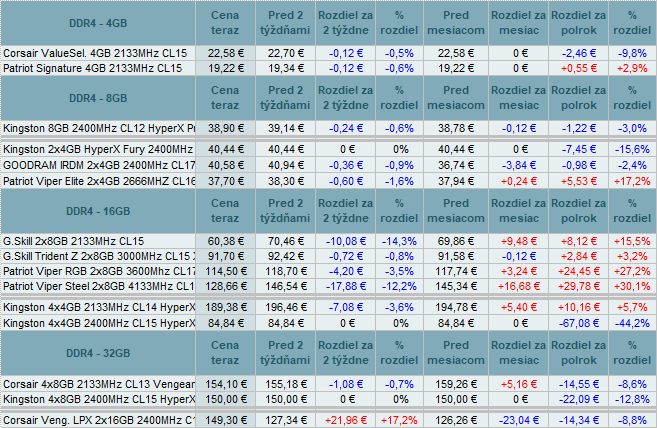The image size is (657, 428).
Task: Click Corsair Veng. LPX 2x16GB 2400MHz name
Action: click(99, 420)
